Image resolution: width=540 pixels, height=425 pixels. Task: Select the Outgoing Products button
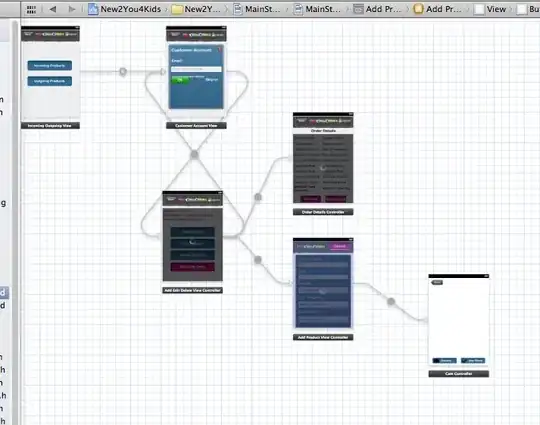point(50,81)
